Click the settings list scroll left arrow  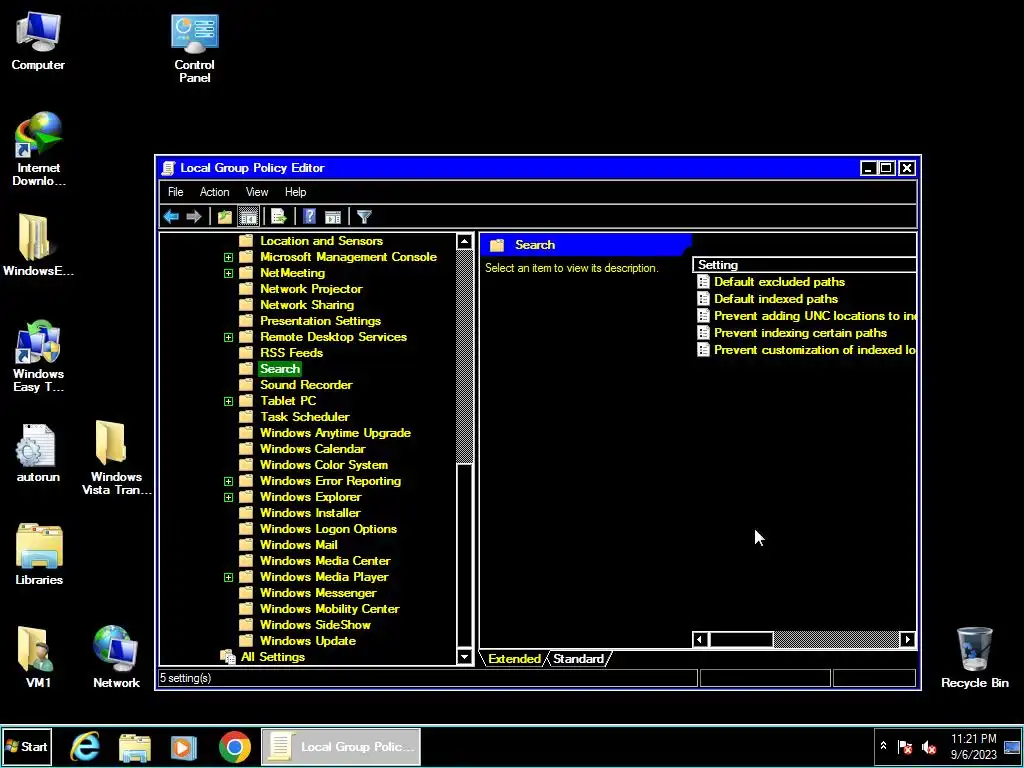[700, 639]
